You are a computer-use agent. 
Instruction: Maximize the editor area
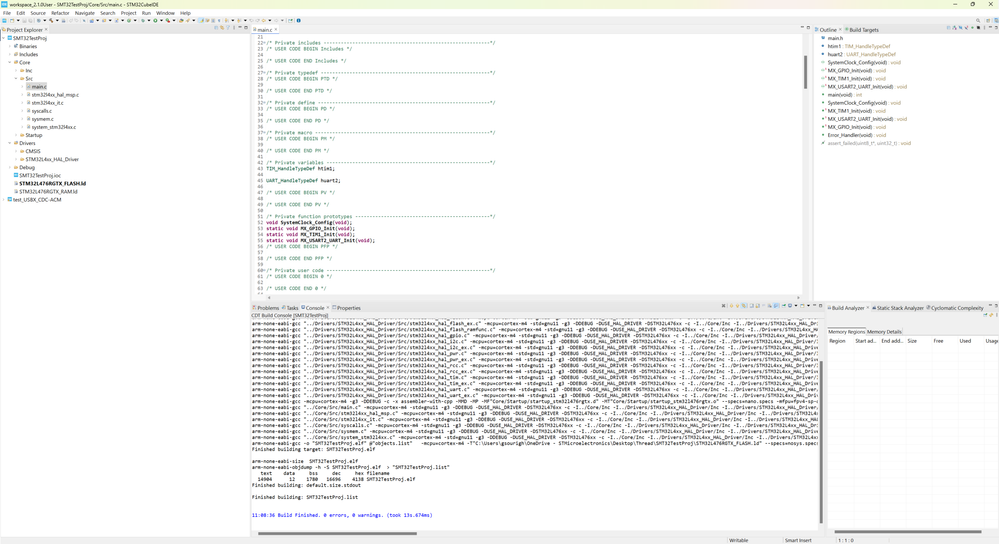(808, 27)
